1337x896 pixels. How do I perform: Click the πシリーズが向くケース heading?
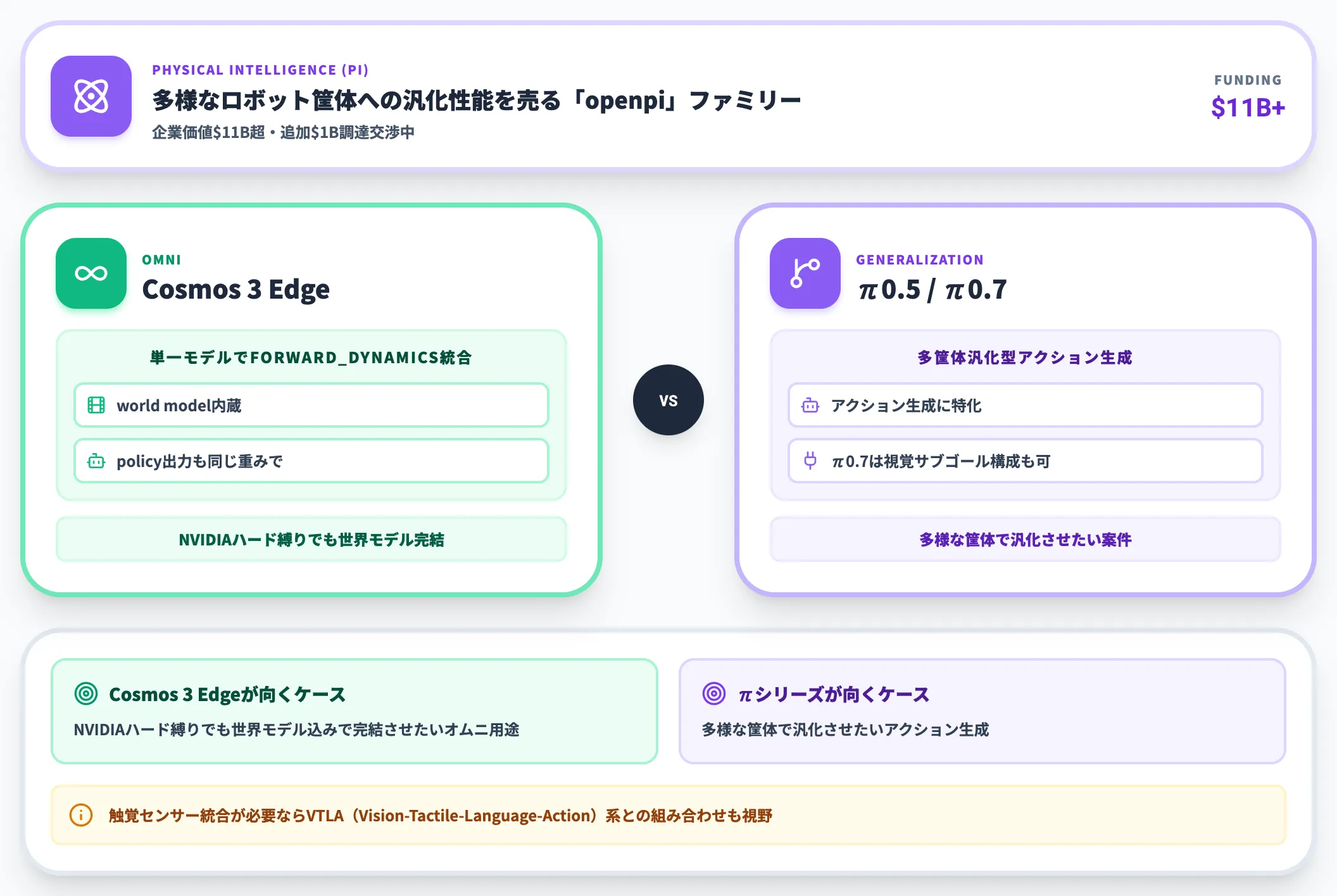pyautogui.click(x=834, y=694)
